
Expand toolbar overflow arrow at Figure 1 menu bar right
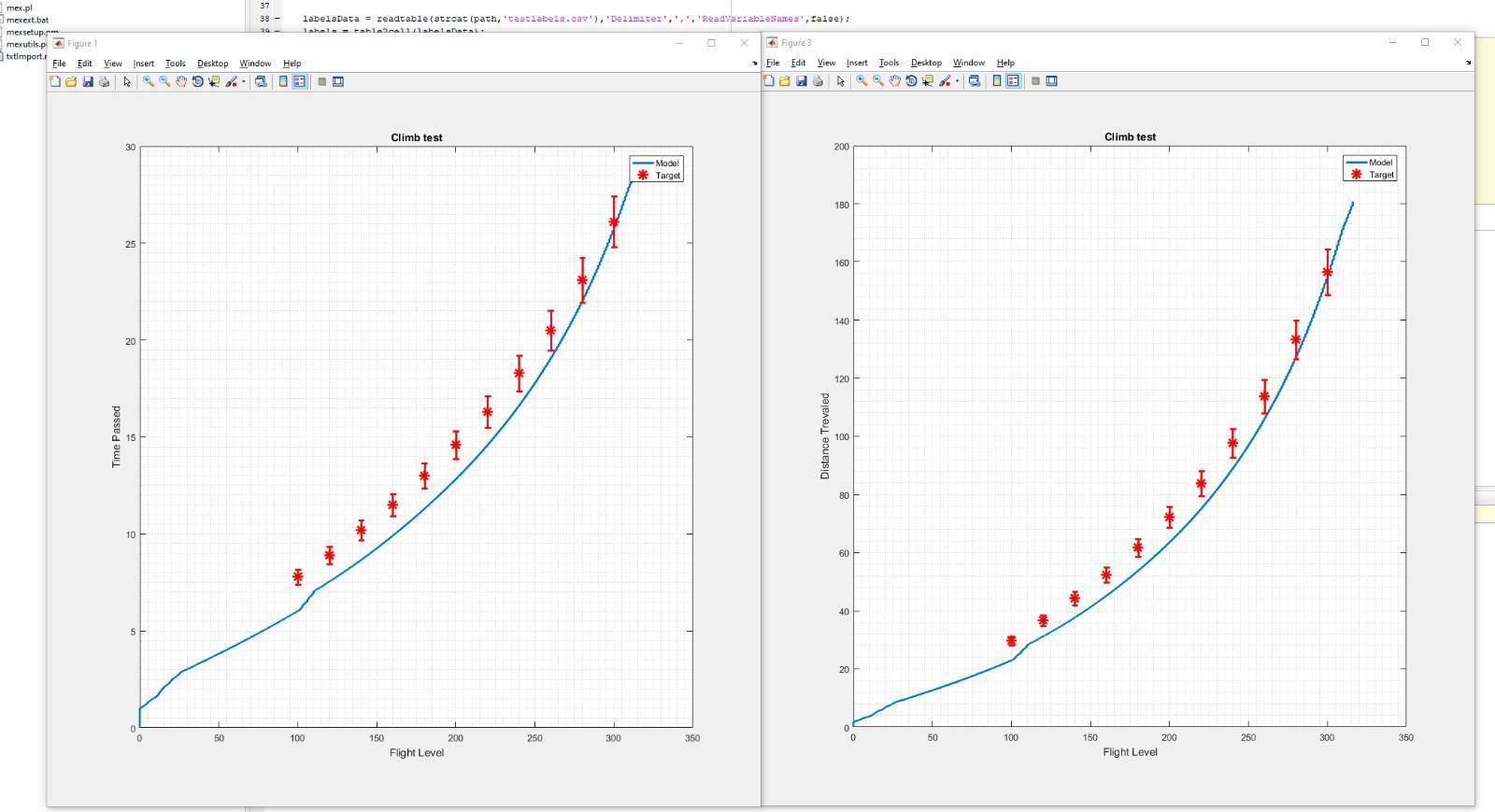pos(755,64)
